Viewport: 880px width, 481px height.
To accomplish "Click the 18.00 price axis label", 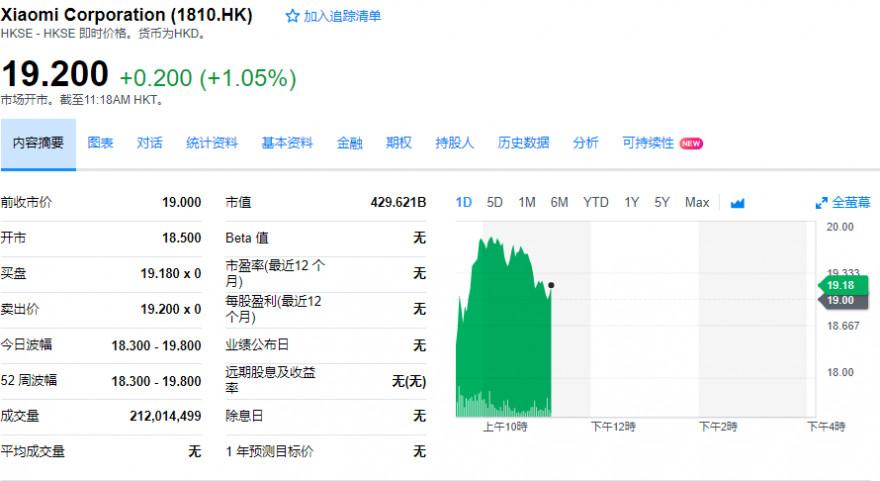I will click(x=840, y=373).
